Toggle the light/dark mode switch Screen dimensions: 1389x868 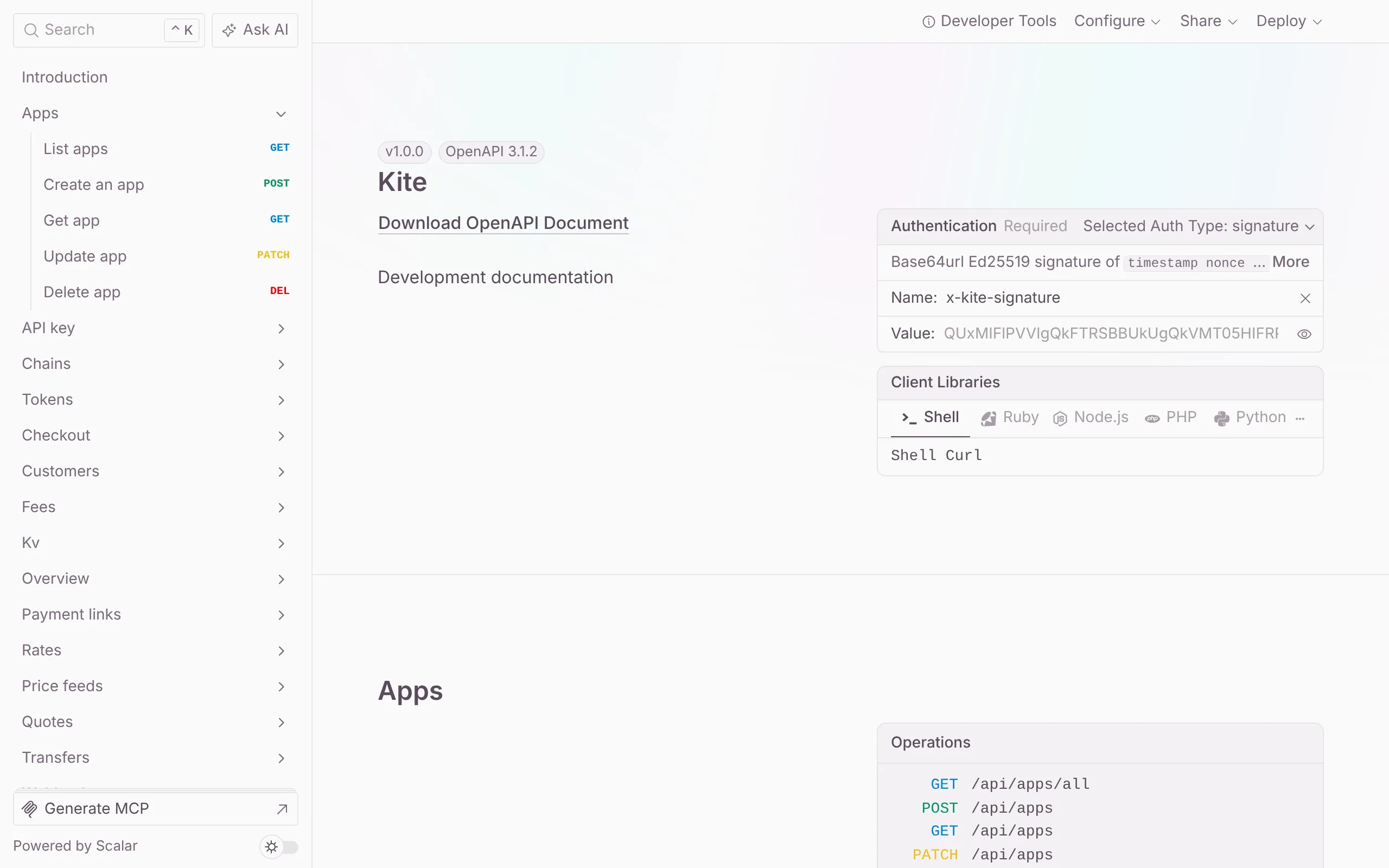279,847
